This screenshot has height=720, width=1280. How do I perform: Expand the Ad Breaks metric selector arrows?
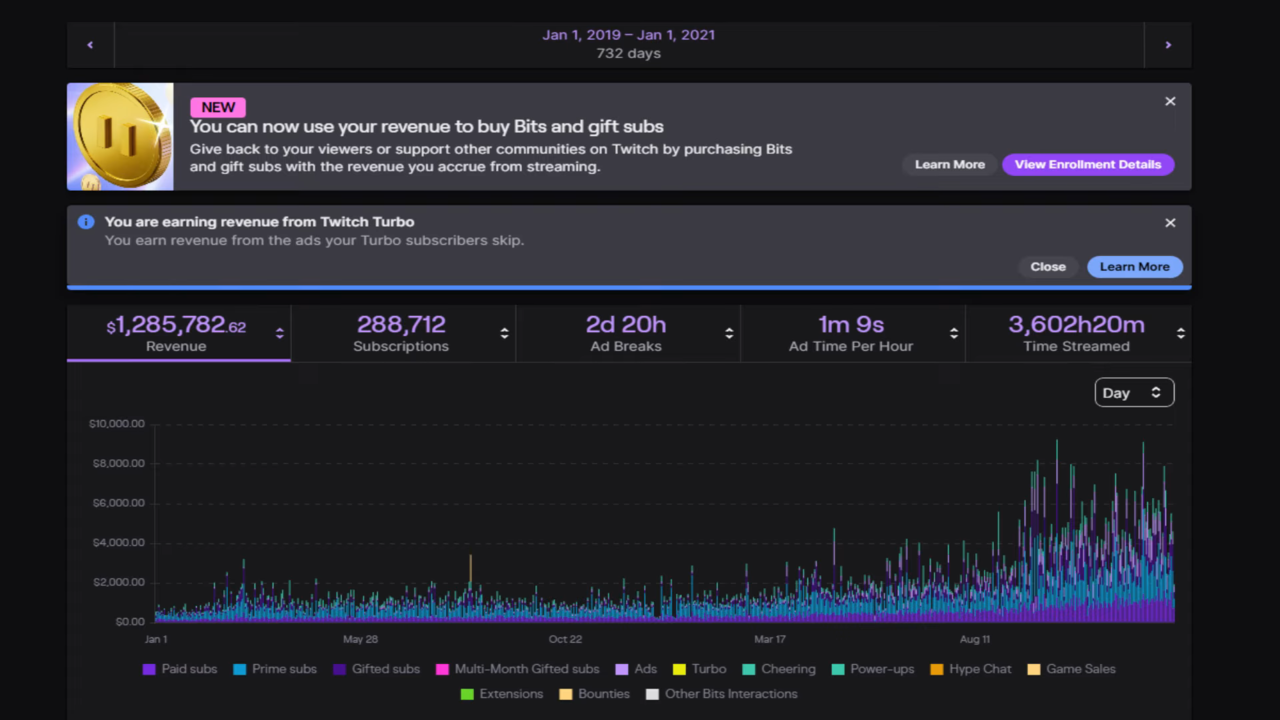pos(729,334)
